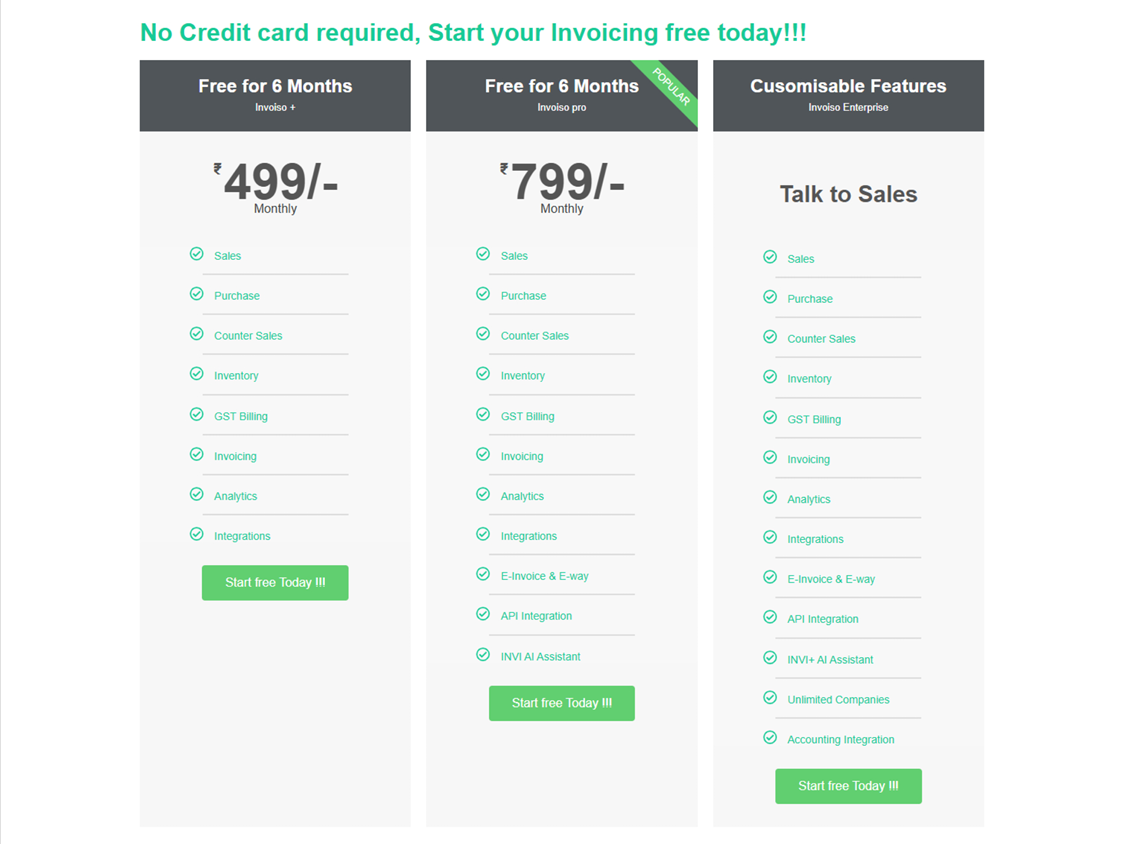Click check icon beside Analytics in Invoiso pro plan
This screenshot has width=1122, height=844.
[x=483, y=494]
